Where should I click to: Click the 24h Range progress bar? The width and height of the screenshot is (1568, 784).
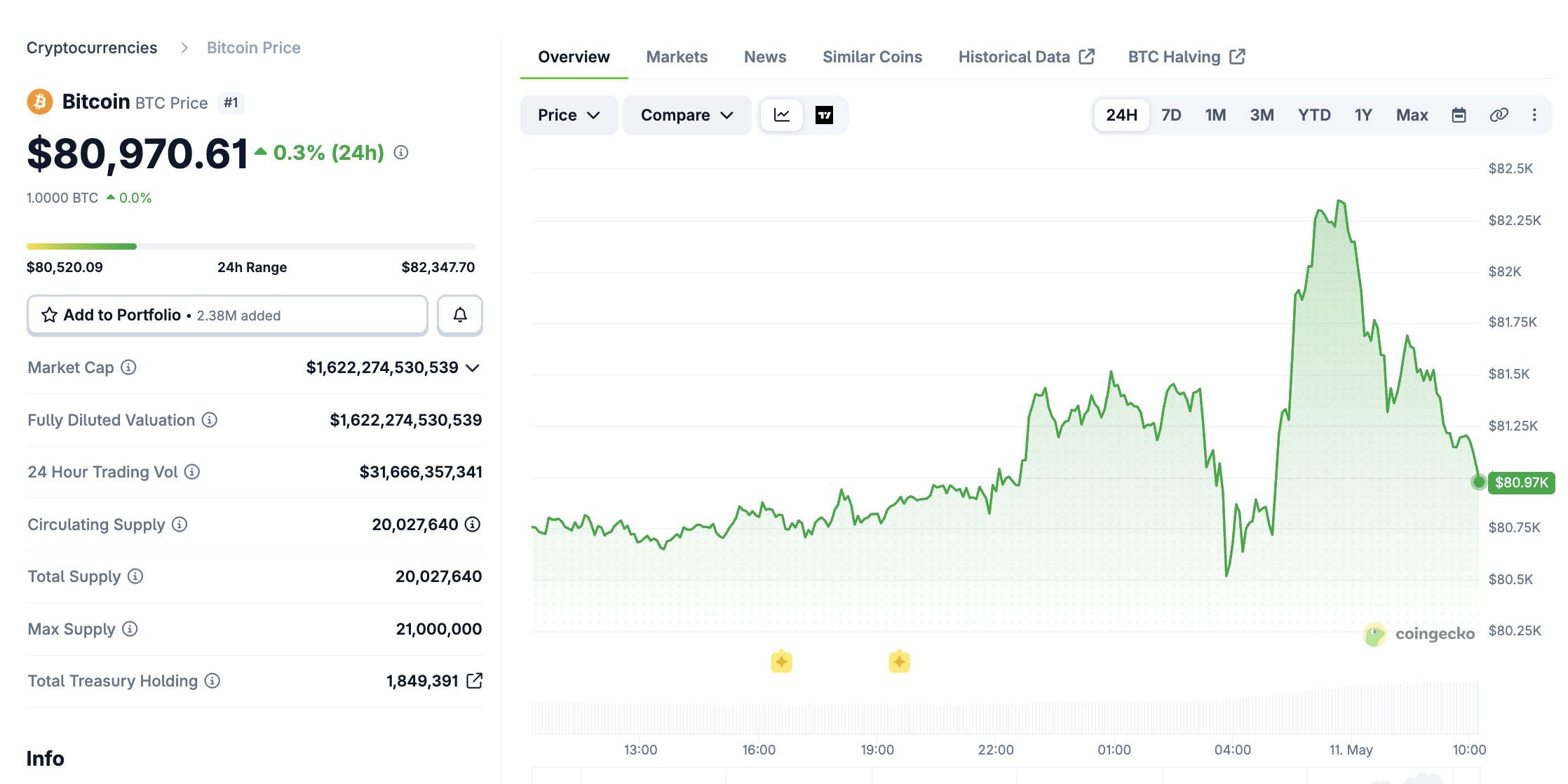click(x=251, y=246)
